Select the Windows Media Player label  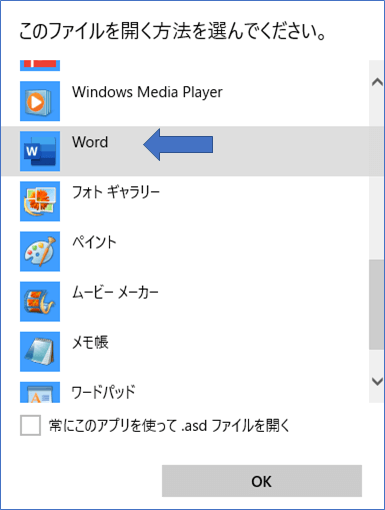[x=147, y=92]
